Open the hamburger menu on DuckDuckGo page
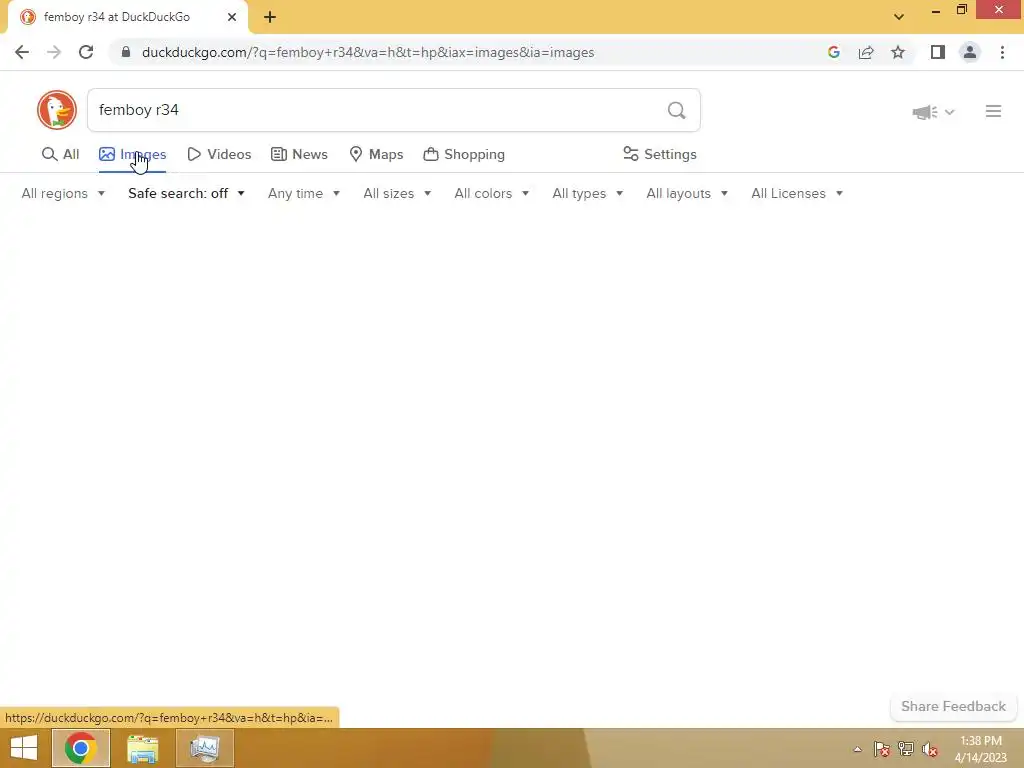This screenshot has height=768, width=1024. [993, 111]
